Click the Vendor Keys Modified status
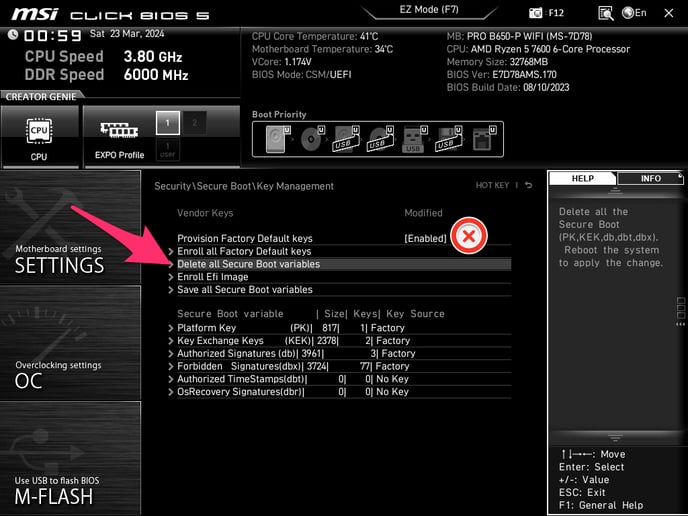Image resolution: width=688 pixels, height=516 pixels. tap(423, 213)
